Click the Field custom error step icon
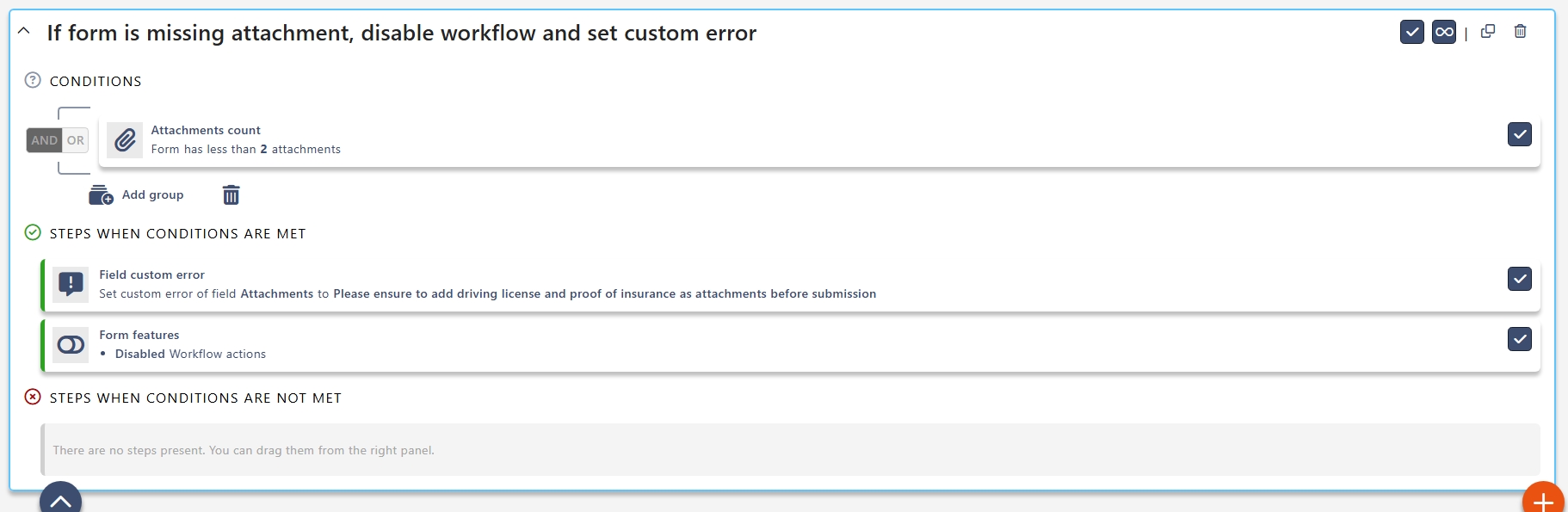Screen dimensions: 1568x512 [71, 284]
